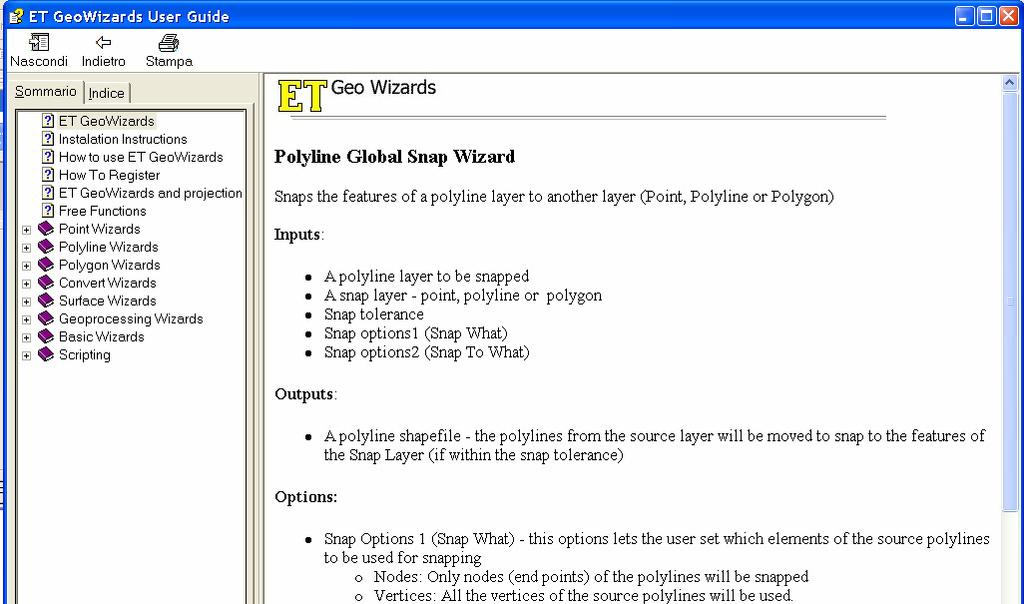Click the Scripting book icon
Viewport: 1024px width, 604px height.
click(46, 354)
